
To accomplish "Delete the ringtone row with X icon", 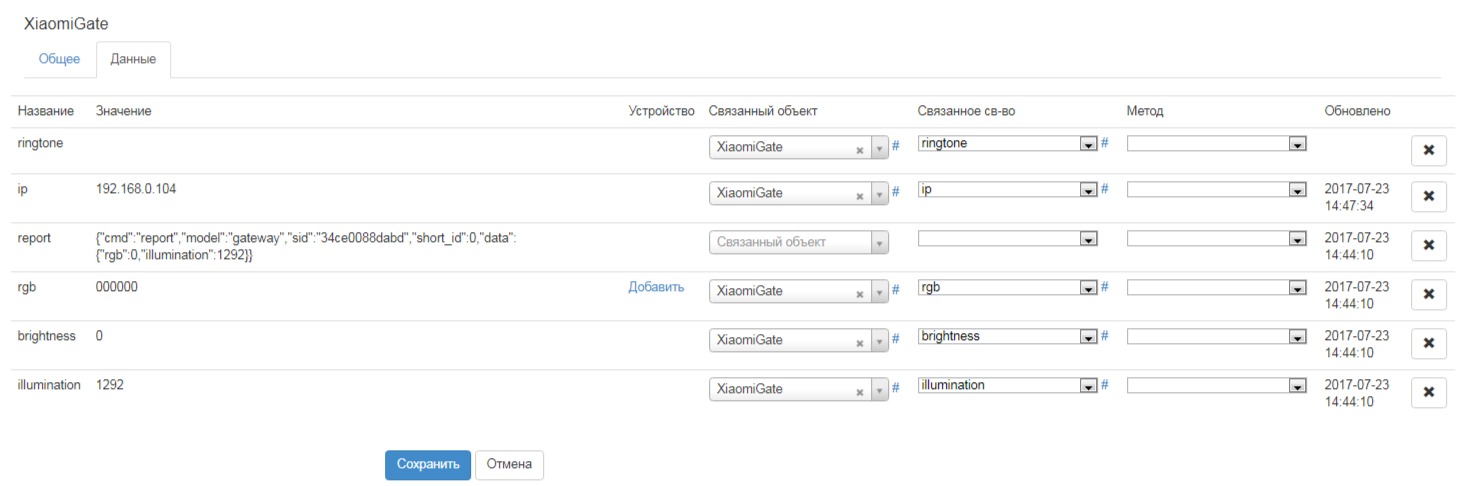I will [1428, 150].
